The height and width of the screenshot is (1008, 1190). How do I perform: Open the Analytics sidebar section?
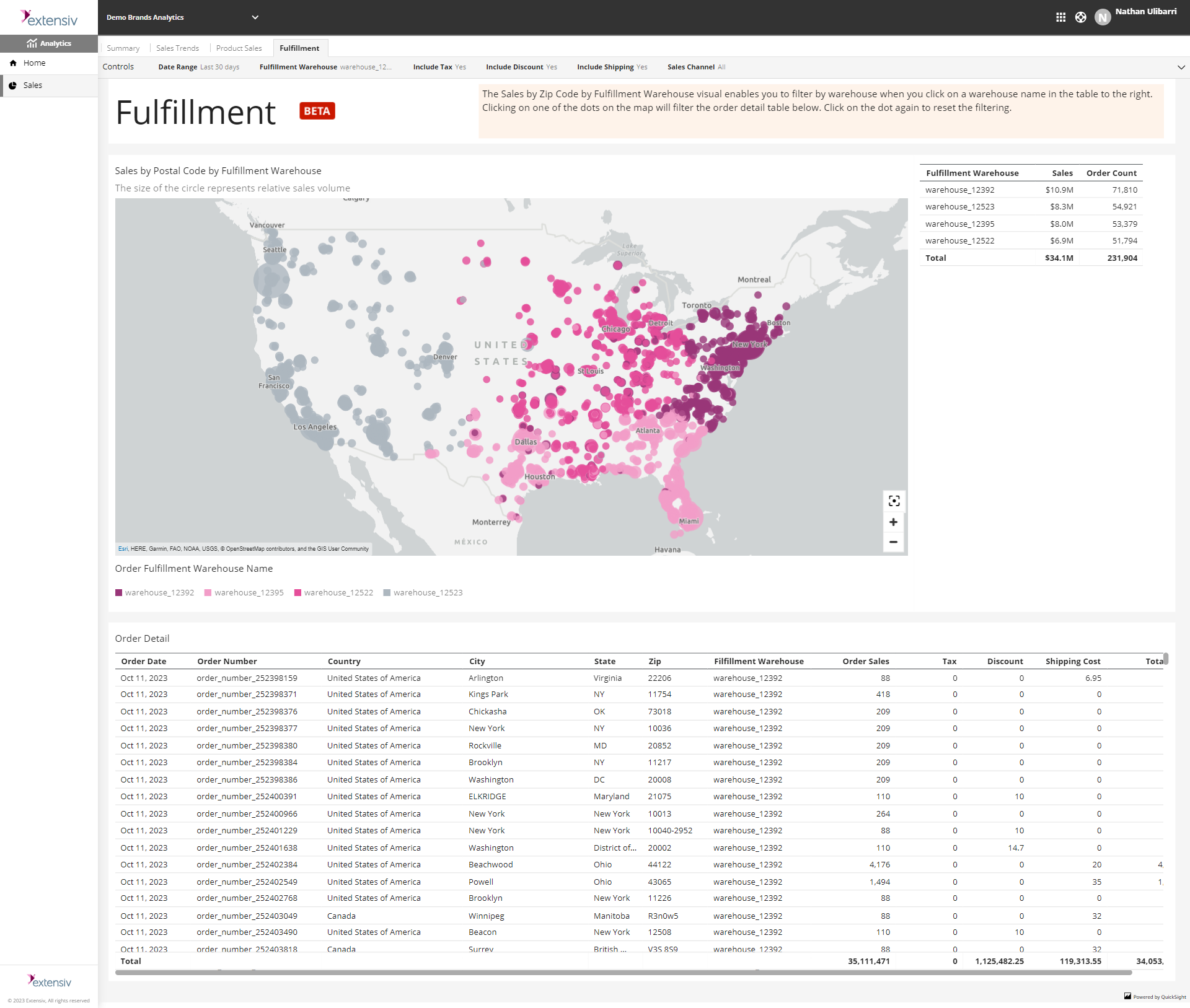pos(49,43)
